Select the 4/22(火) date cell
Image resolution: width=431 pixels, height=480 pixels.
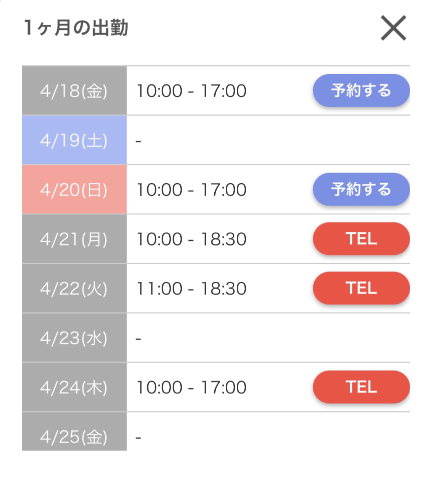click(x=74, y=288)
